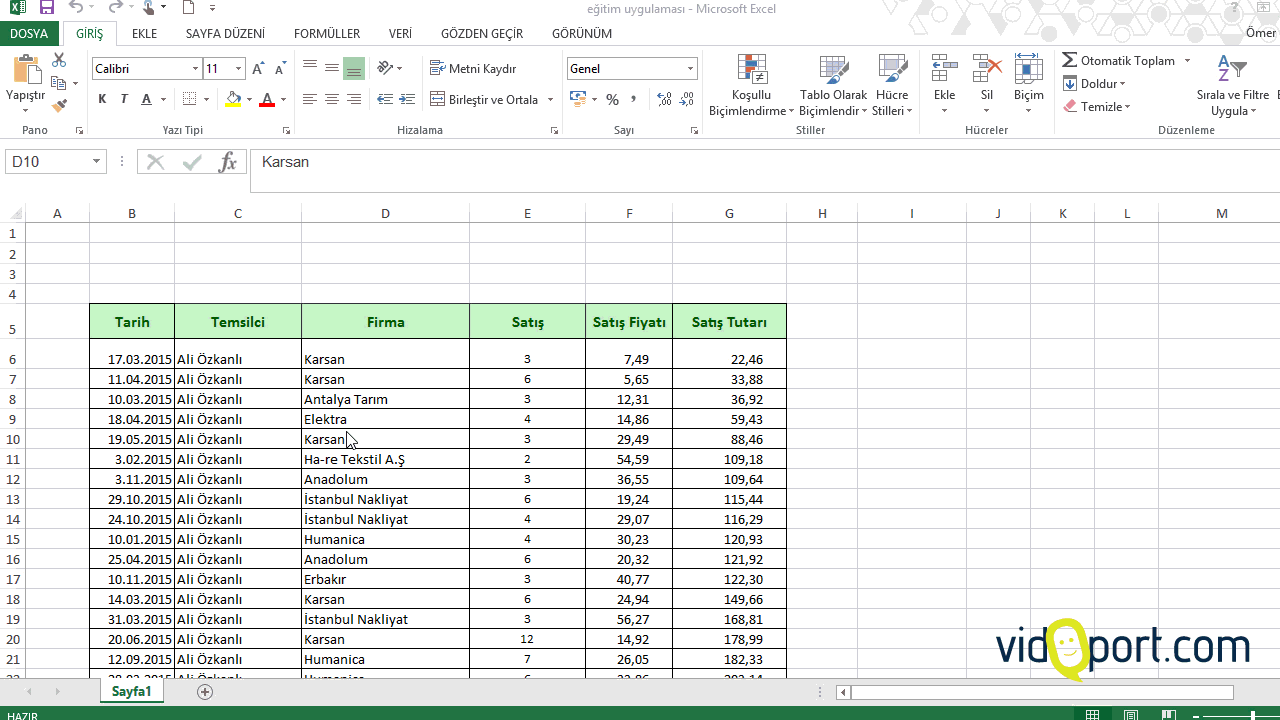The image size is (1280, 720).
Task: Click the Increase Indent icon
Action: 407,100
